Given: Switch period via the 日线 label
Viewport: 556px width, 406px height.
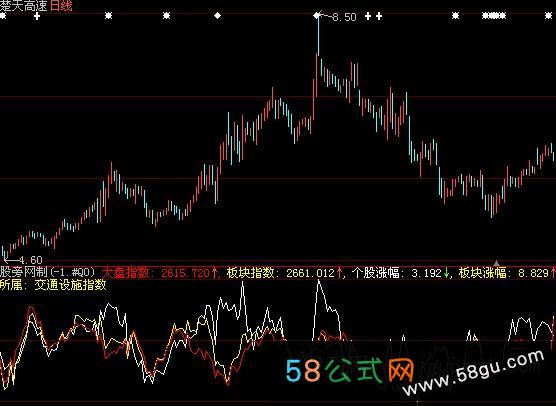Looking at the screenshot, I should point(61,6).
